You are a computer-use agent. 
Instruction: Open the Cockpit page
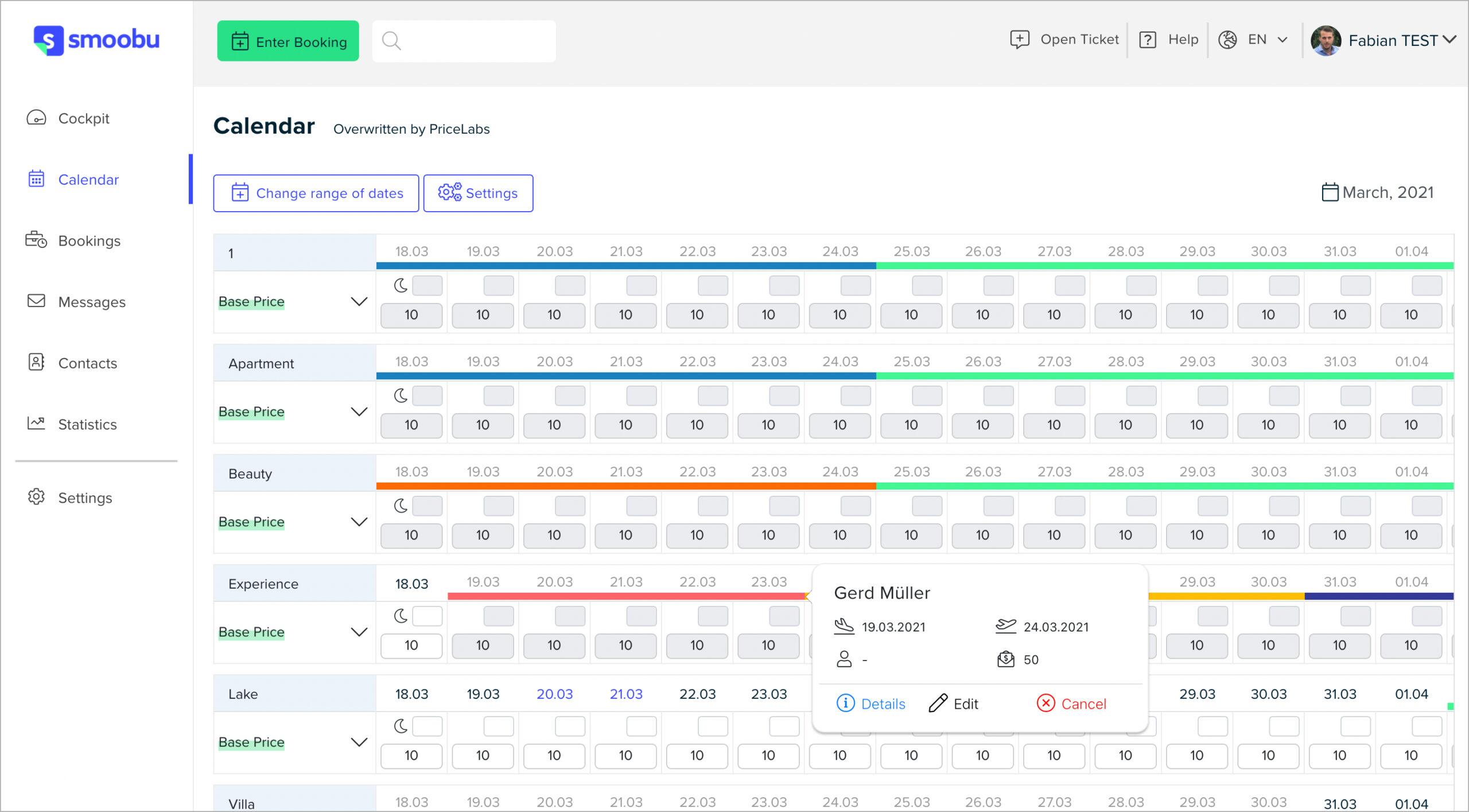84,118
